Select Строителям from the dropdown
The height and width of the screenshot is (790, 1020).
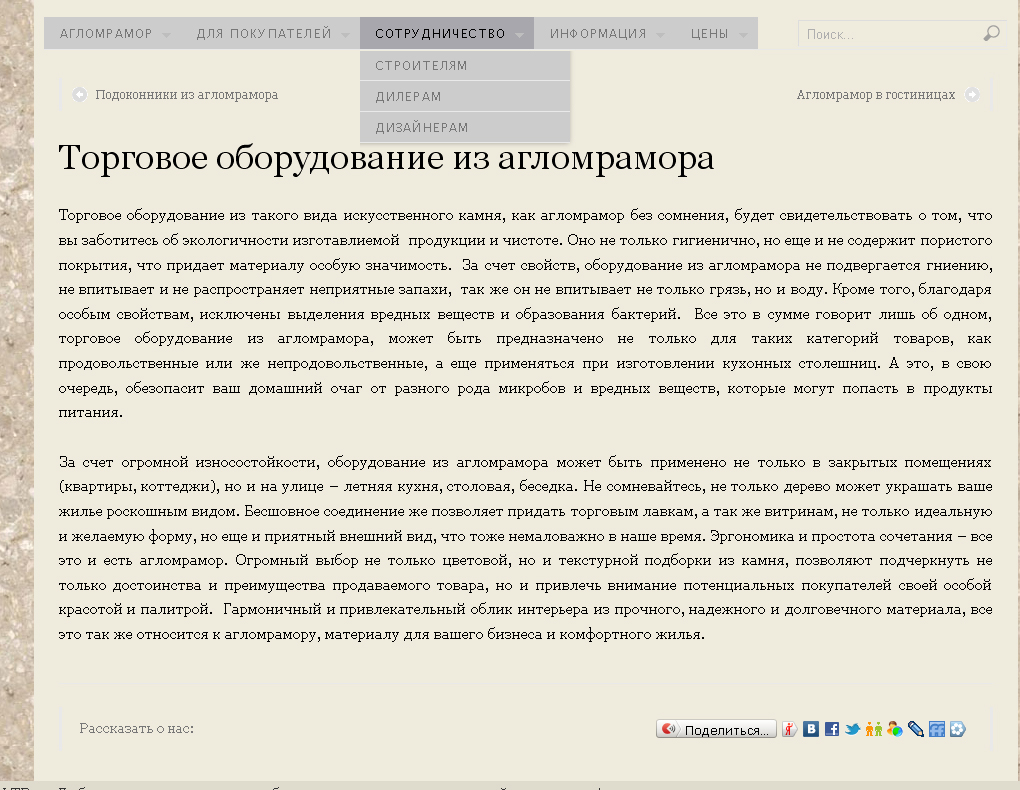click(465, 66)
